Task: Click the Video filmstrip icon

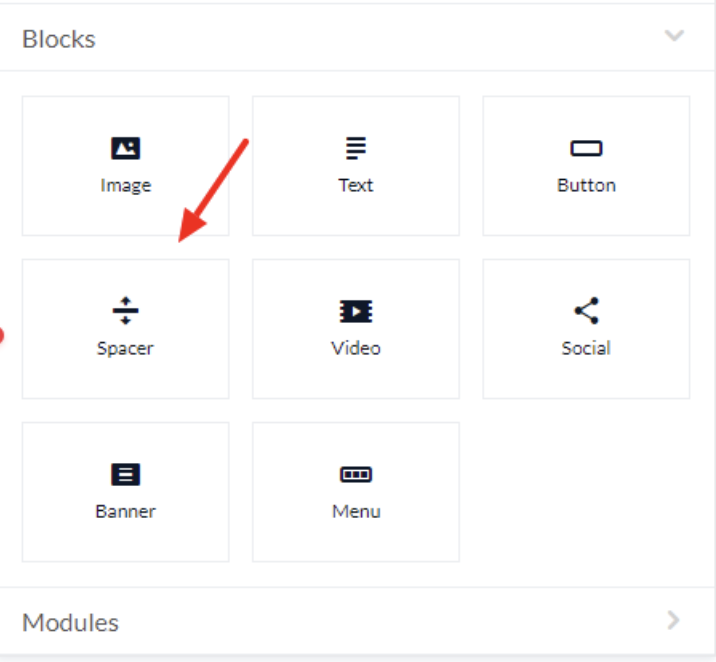Action: tap(356, 311)
